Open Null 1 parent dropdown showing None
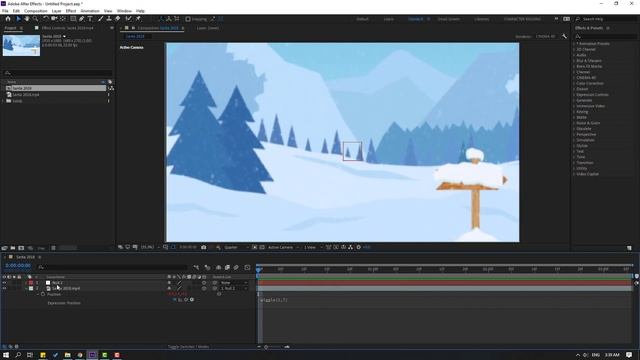The width and height of the screenshot is (640, 360). point(233,282)
